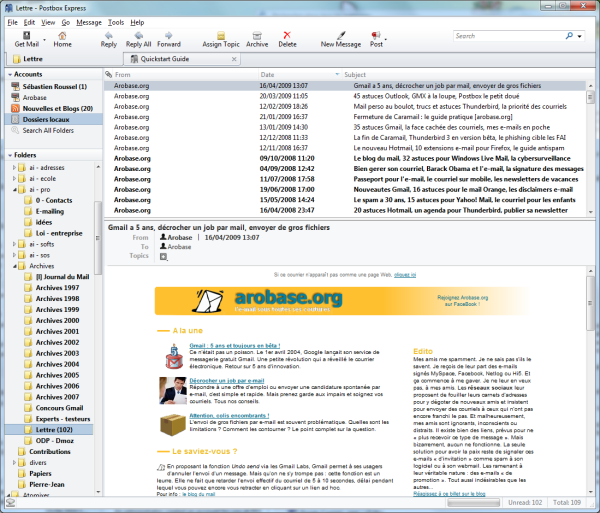Viewport: 600px width, 513px height.
Task: Collapse the Folders section
Action: [x=10, y=155]
